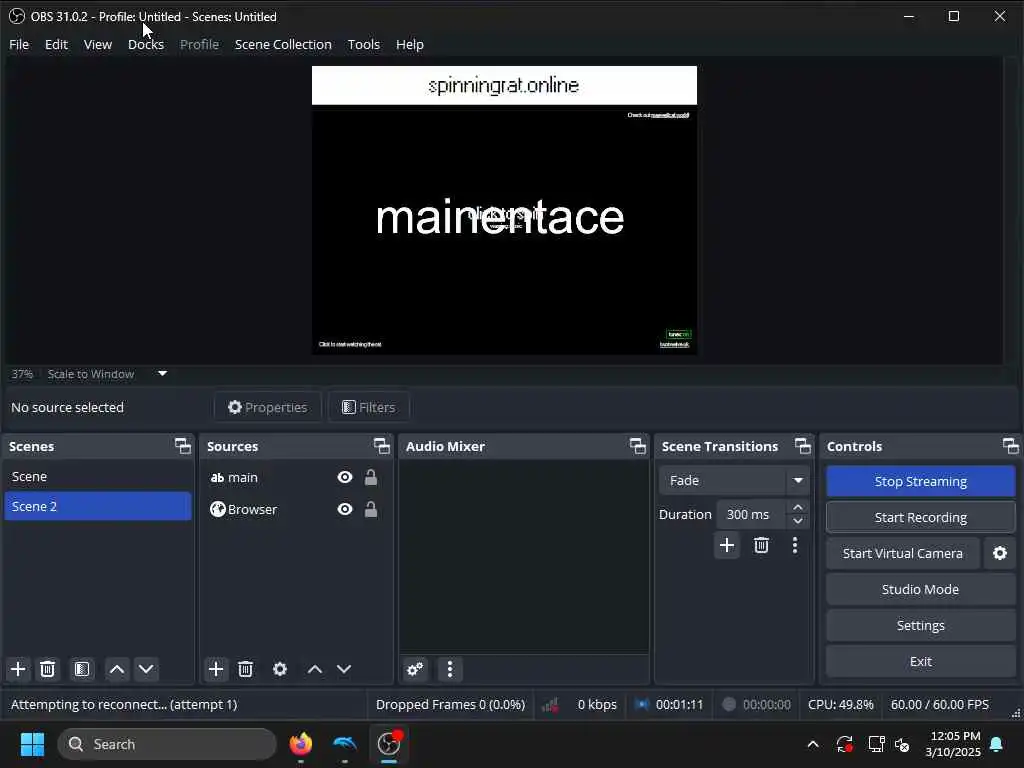Show hidden system tray icons chevron

pos(813,744)
